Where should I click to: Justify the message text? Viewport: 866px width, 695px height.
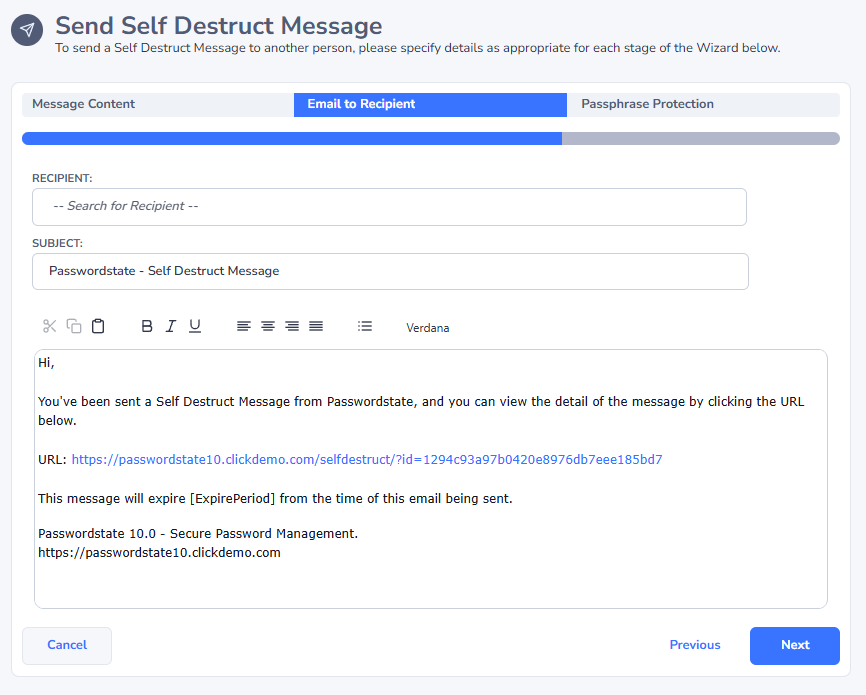click(x=316, y=326)
